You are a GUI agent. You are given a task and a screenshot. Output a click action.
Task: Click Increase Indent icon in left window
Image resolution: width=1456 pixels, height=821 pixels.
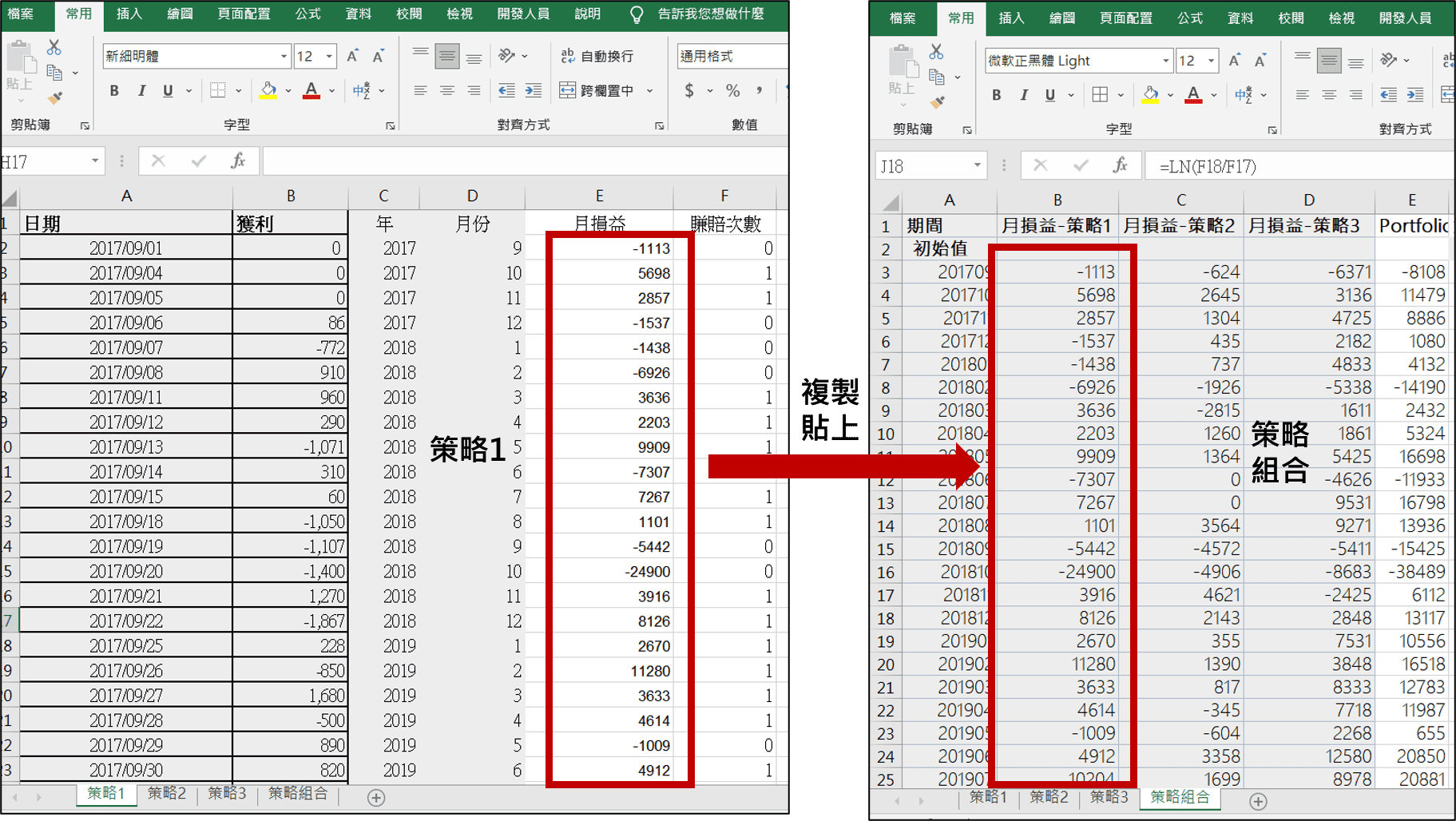click(x=533, y=91)
